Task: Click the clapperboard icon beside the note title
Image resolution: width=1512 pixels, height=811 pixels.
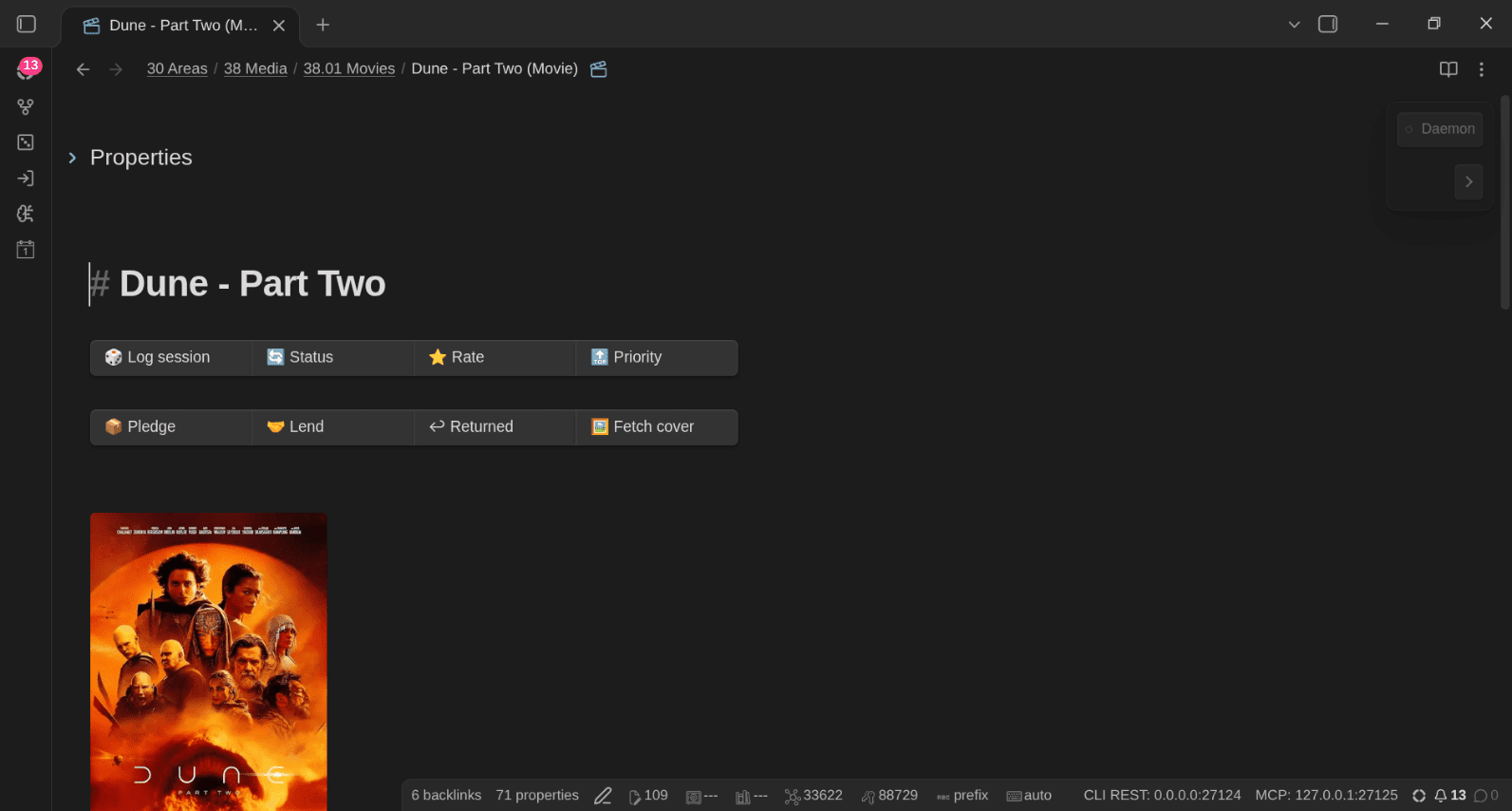Action: (x=599, y=69)
